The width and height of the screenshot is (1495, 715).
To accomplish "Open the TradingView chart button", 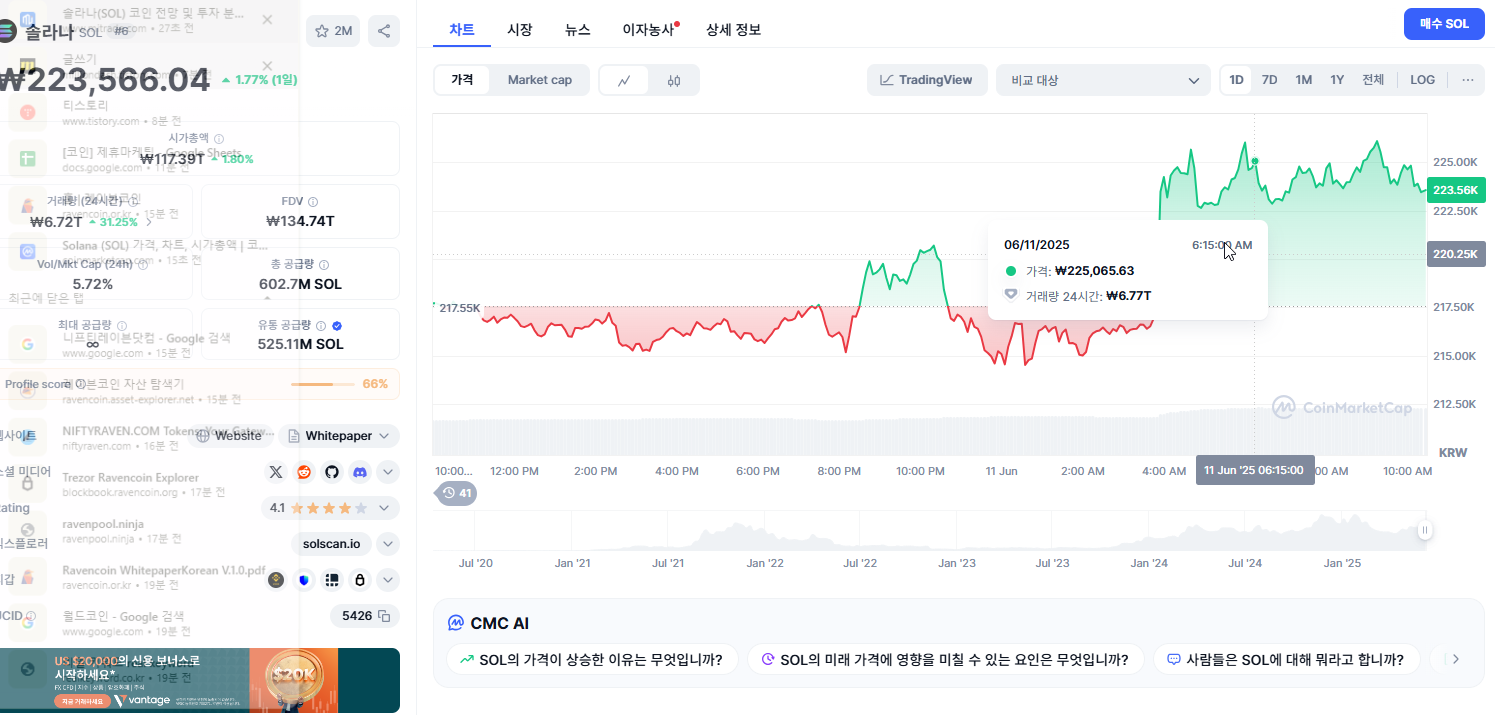I will coord(927,80).
